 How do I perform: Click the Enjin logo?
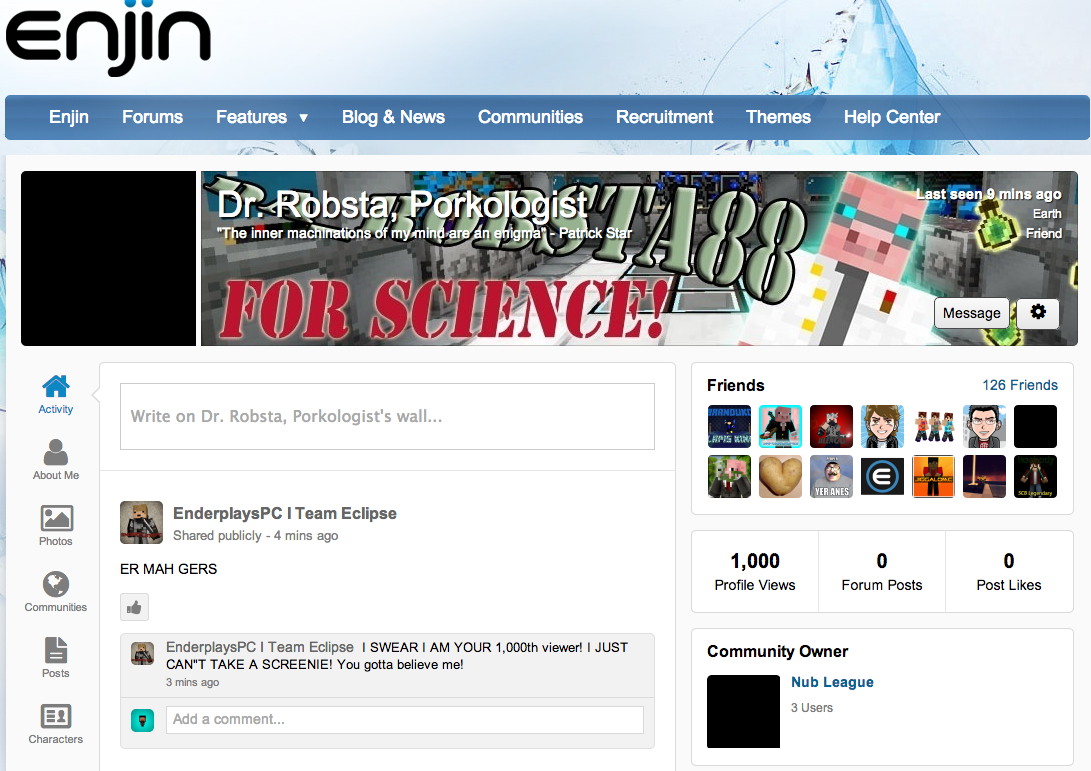108,38
